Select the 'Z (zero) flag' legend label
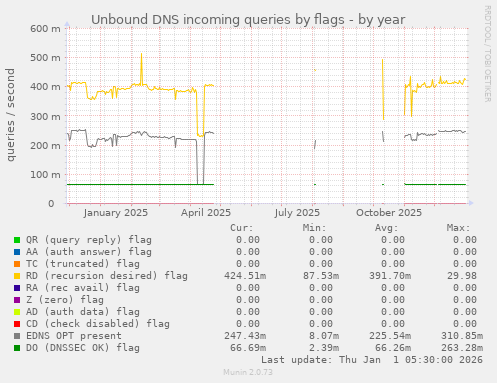This screenshot has height=383, width=497. [x=65, y=300]
